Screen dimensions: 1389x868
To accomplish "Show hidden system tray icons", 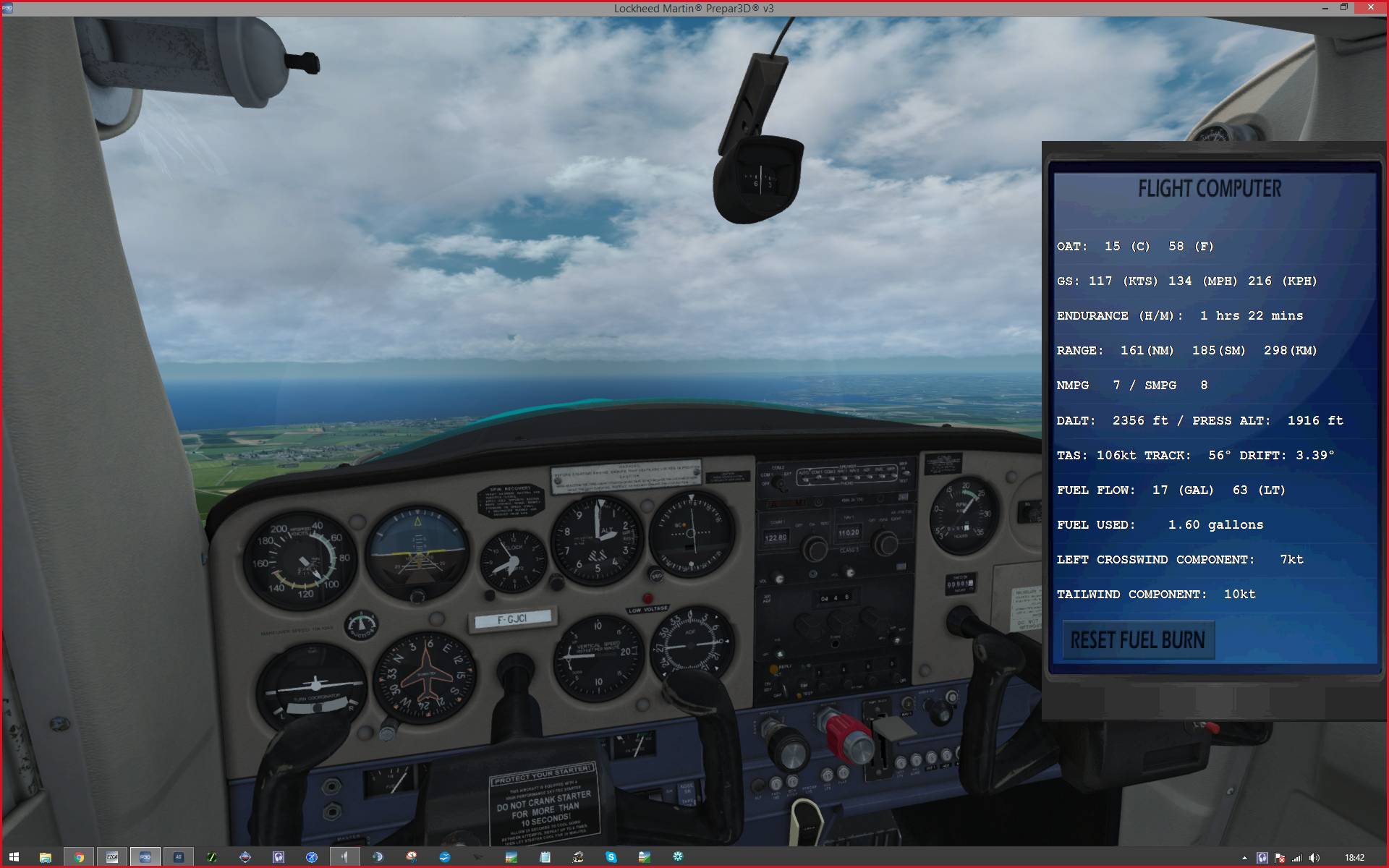I will click(1244, 858).
